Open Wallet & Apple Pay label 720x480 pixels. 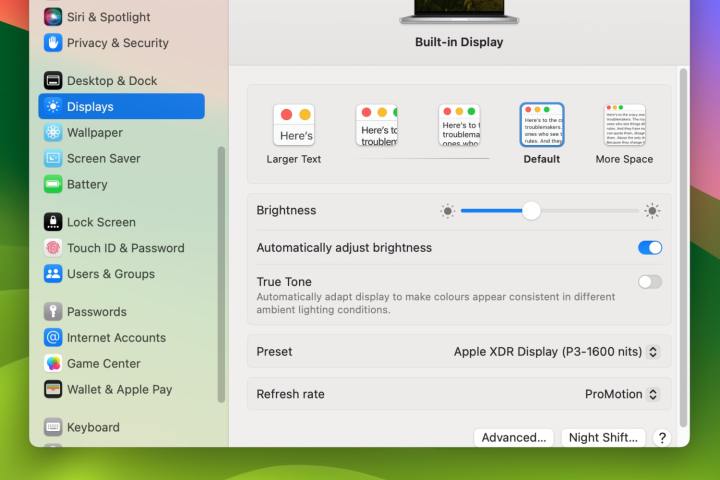click(x=120, y=390)
